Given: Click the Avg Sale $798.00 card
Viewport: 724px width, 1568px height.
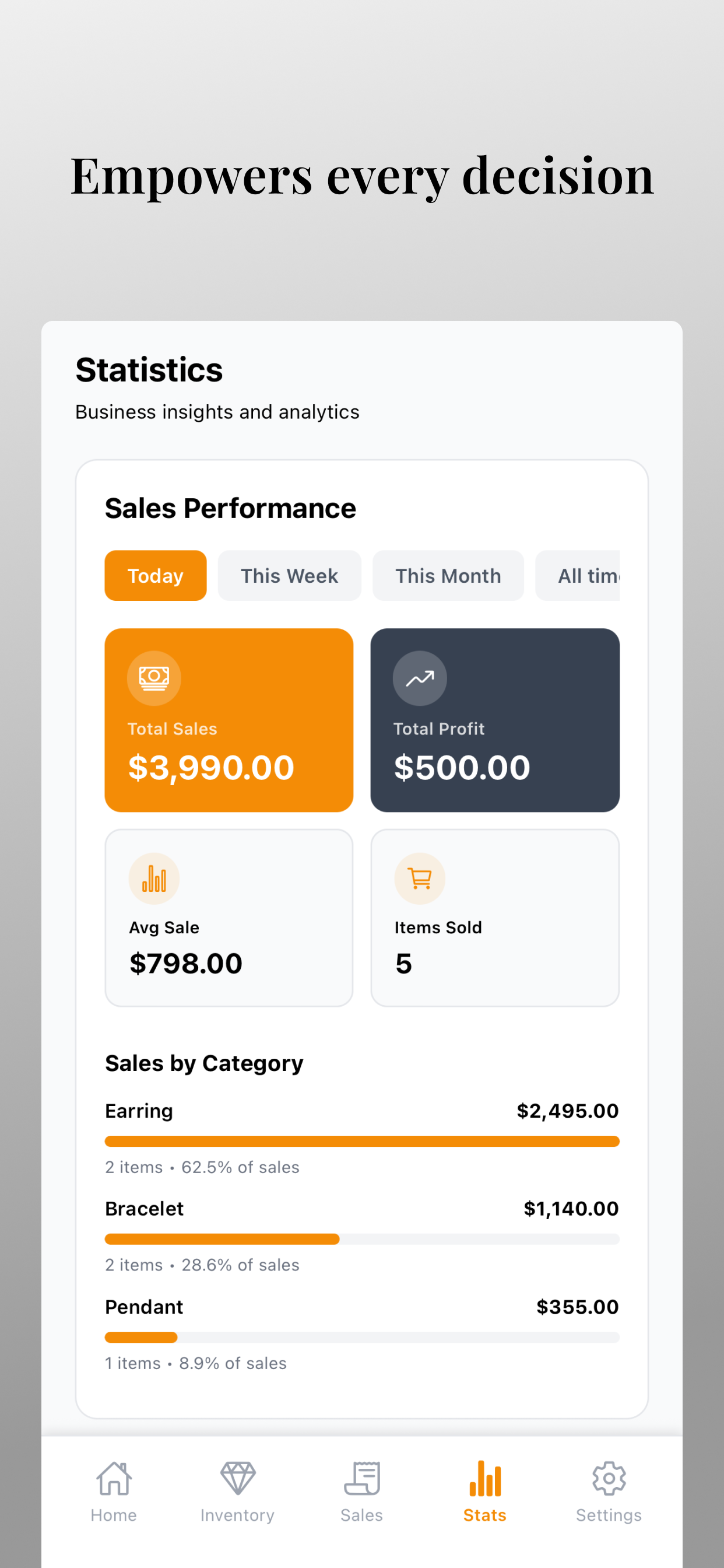Looking at the screenshot, I should click(229, 918).
